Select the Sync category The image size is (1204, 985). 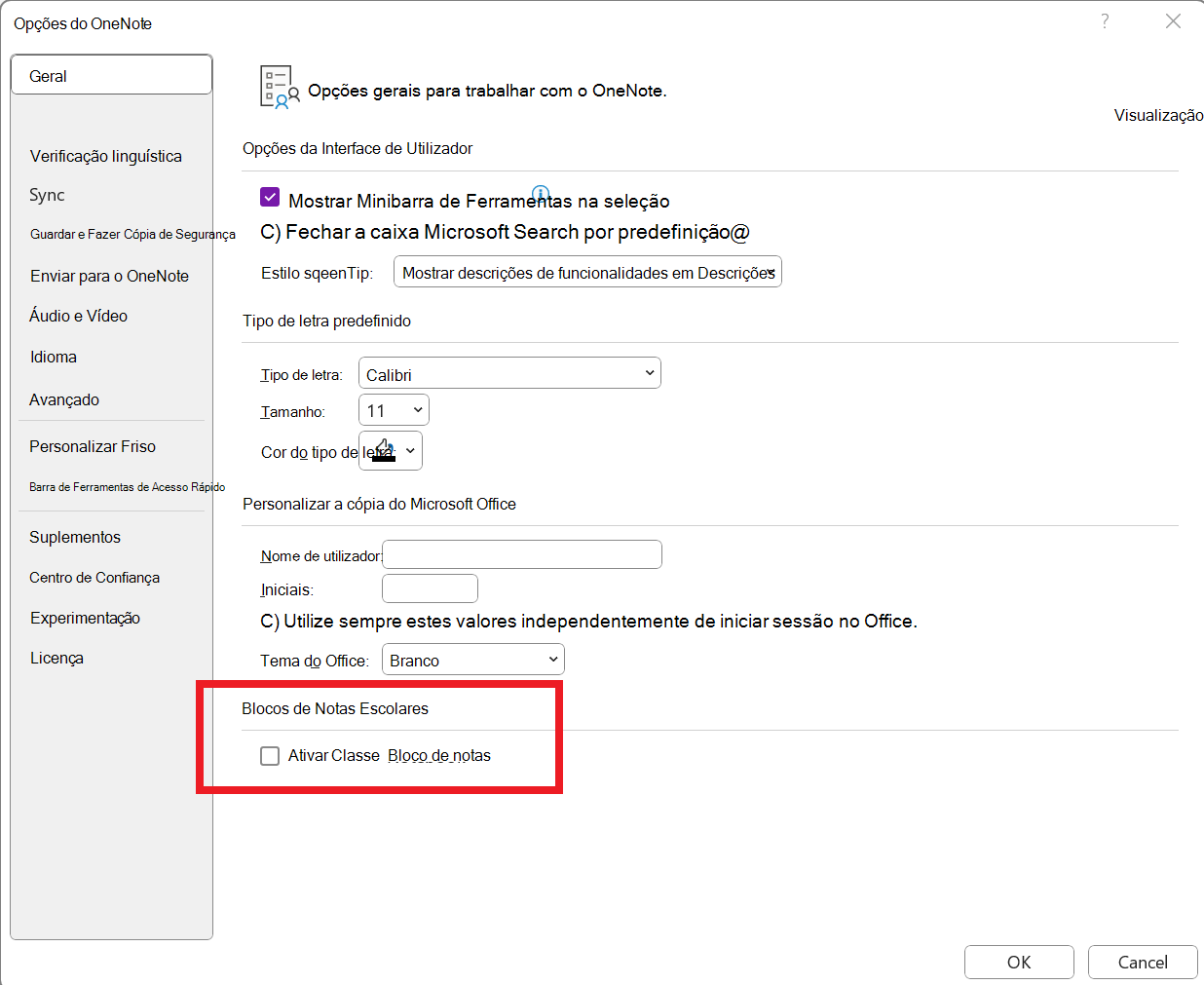tap(47, 195)
